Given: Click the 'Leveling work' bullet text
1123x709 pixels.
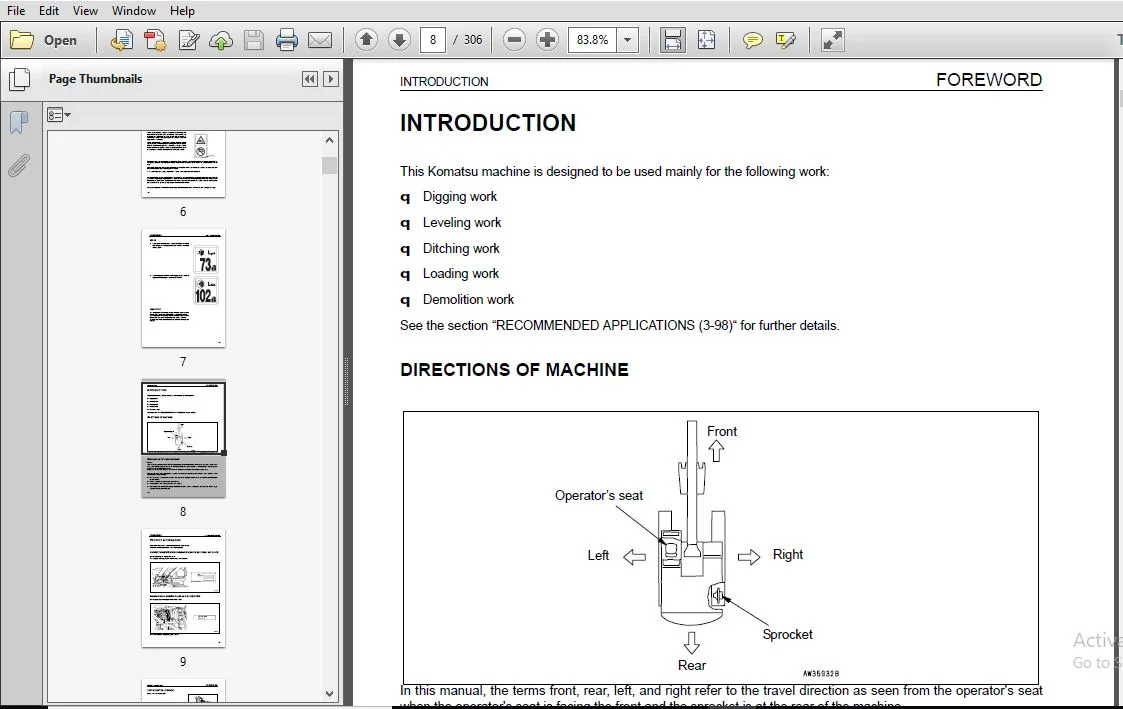Looking at the screenshot, I should (x=462, y=223).
